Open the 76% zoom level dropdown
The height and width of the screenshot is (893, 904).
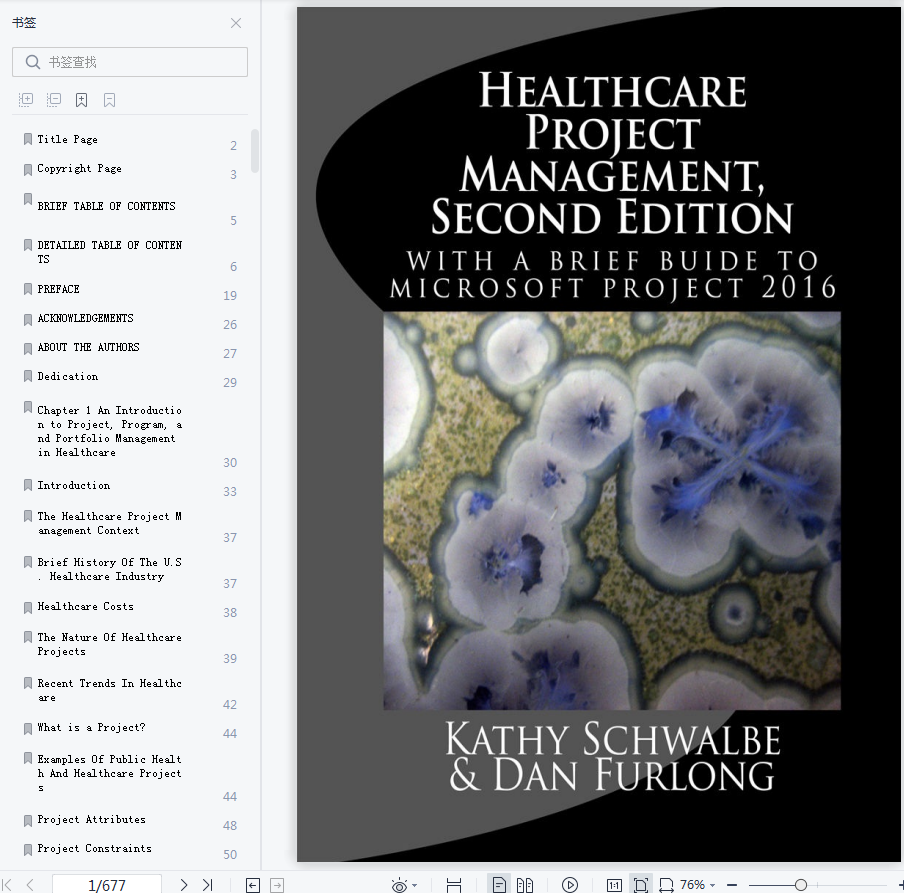(x=698, y=884)
